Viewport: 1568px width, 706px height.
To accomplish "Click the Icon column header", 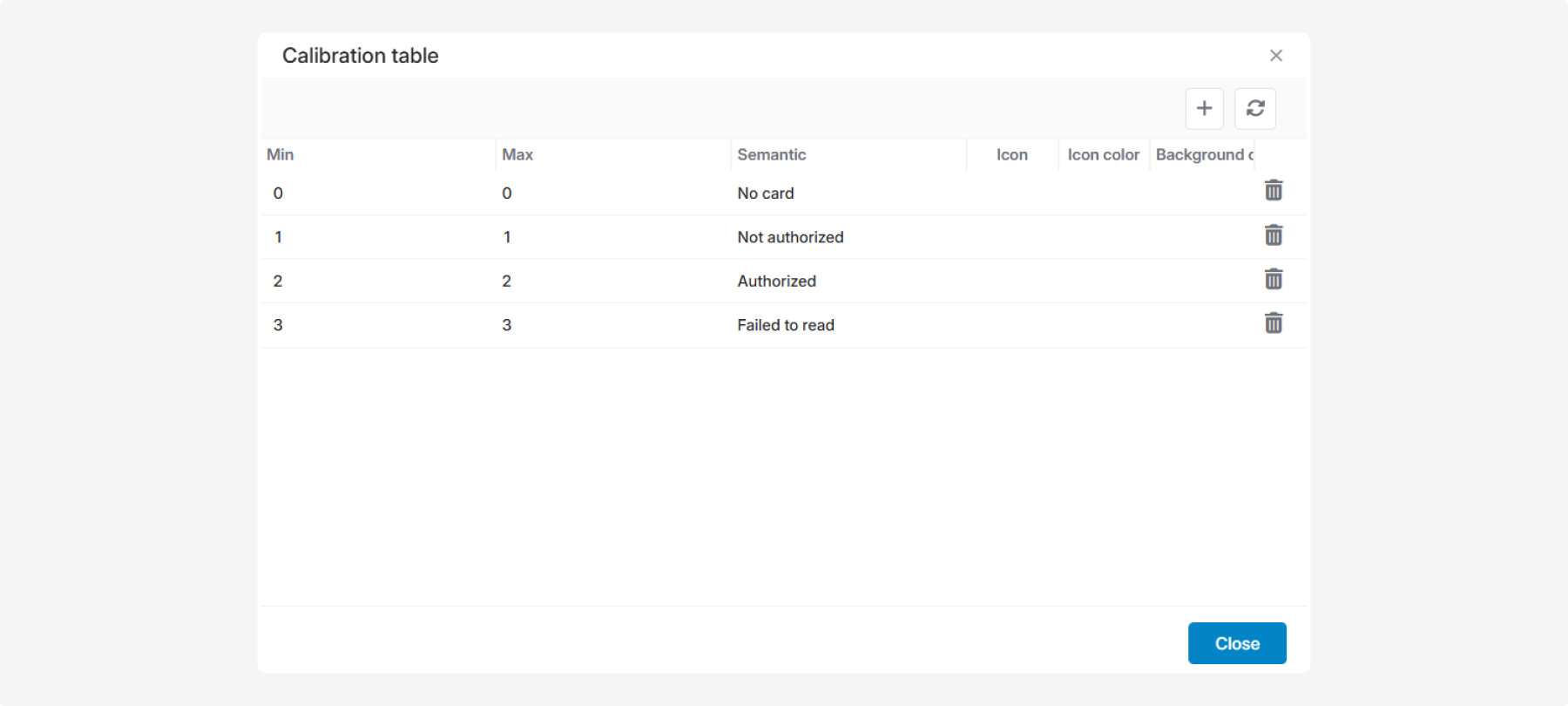I will pyautogui.click(x=1011, y=155).
